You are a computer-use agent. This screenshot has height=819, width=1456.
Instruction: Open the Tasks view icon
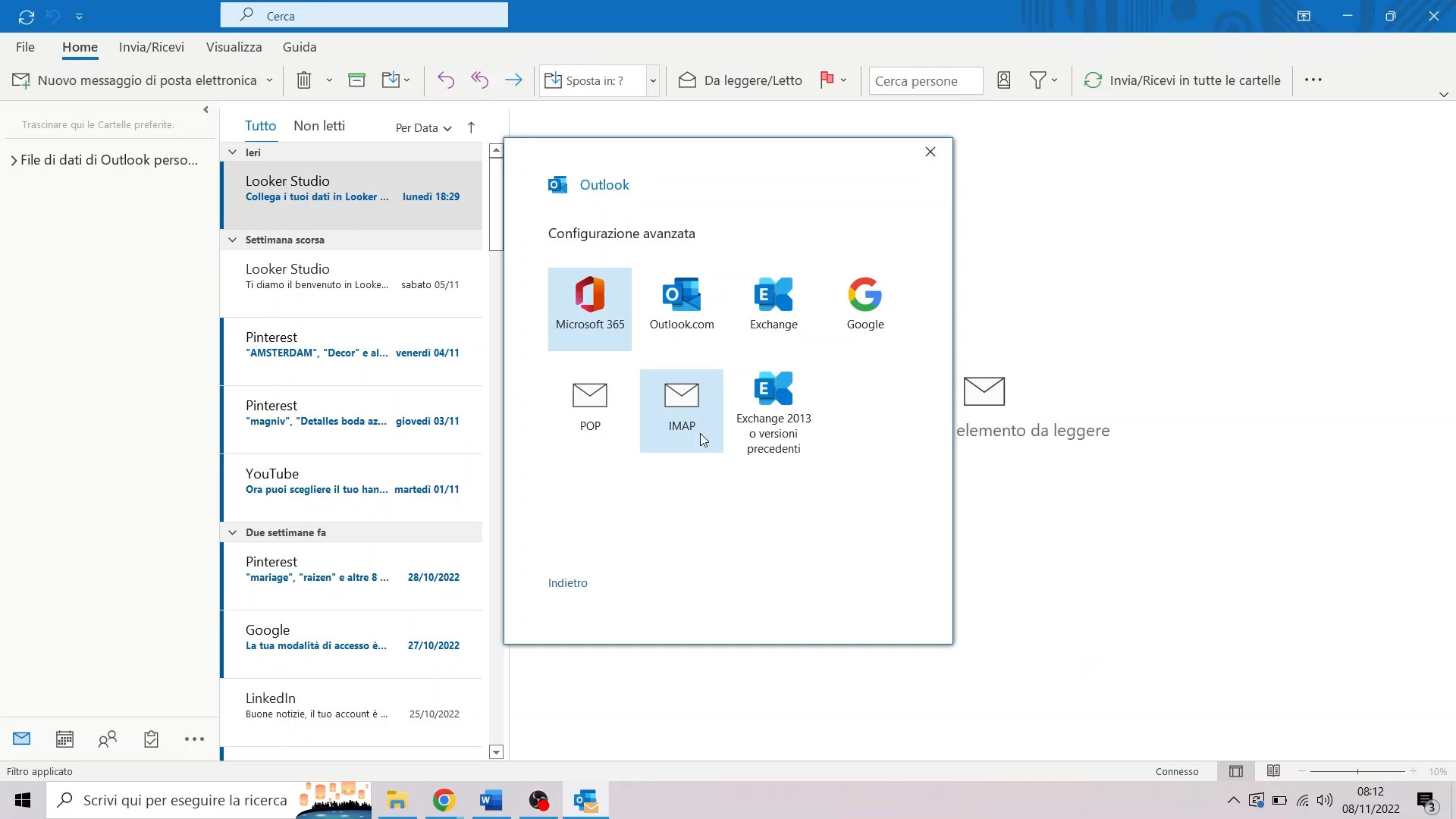(151, 738)
